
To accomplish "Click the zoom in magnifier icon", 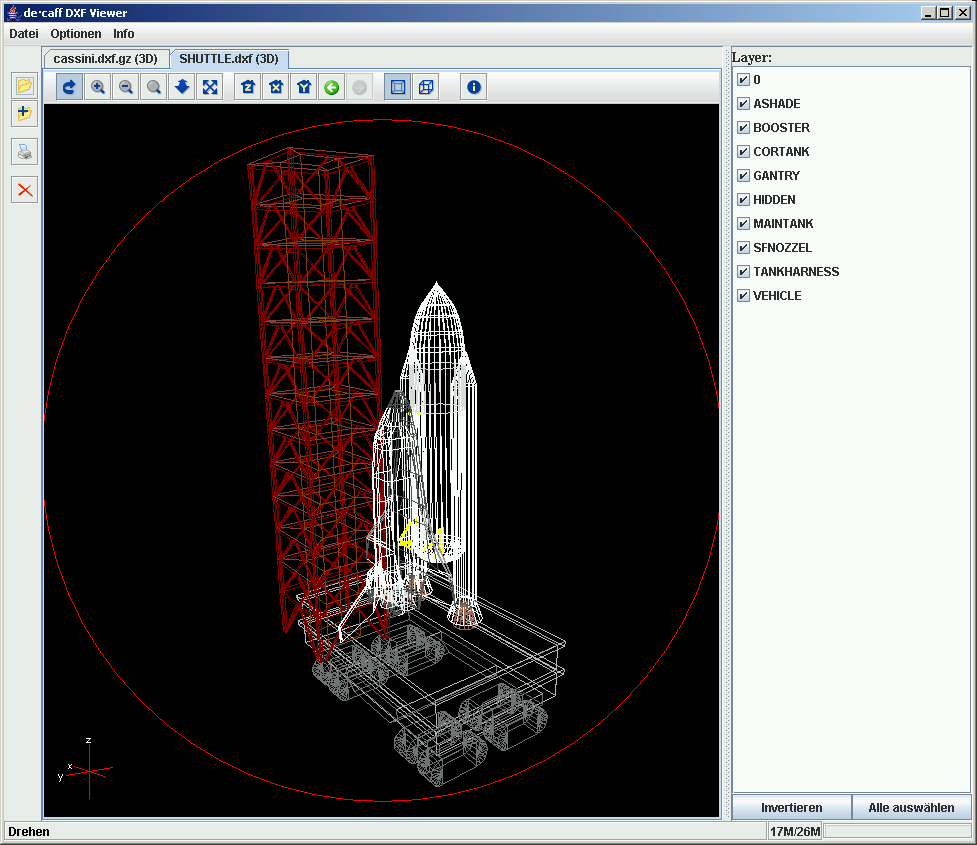I will tap(98, 88).
